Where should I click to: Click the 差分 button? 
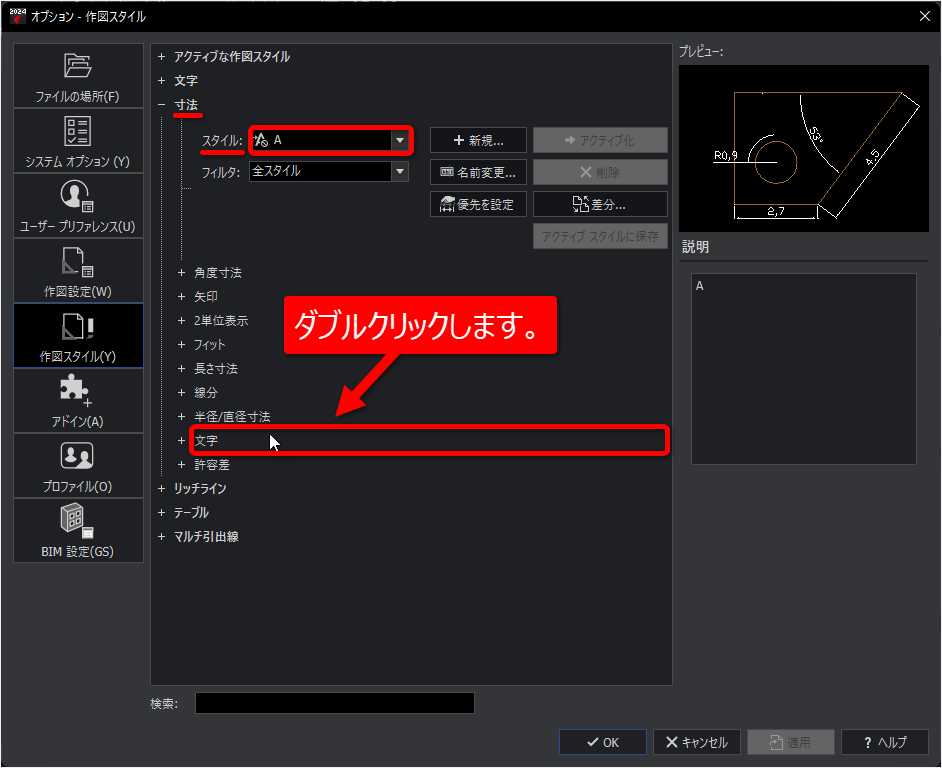600,204
